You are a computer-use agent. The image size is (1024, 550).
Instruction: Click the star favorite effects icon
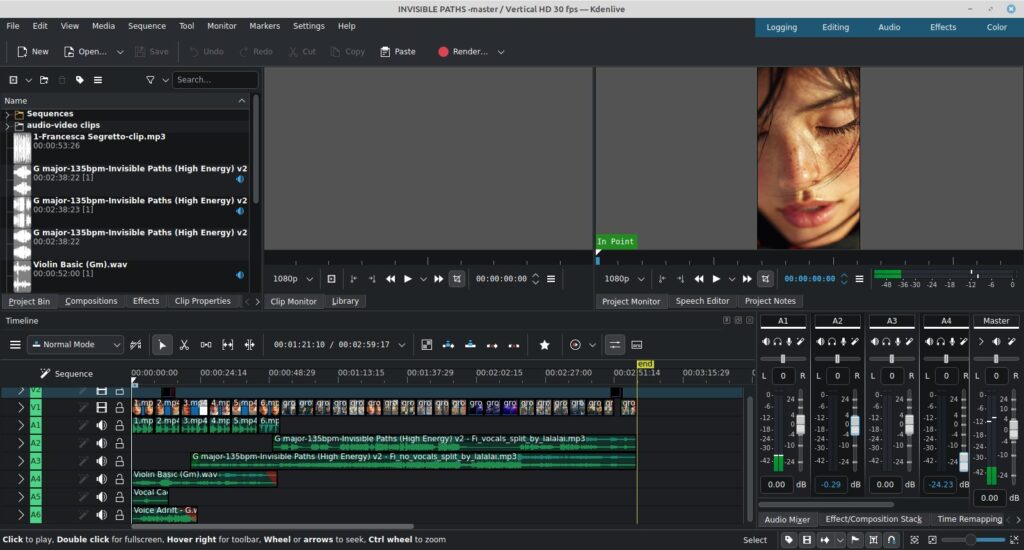pyautogui.click(x=544, y=345)
